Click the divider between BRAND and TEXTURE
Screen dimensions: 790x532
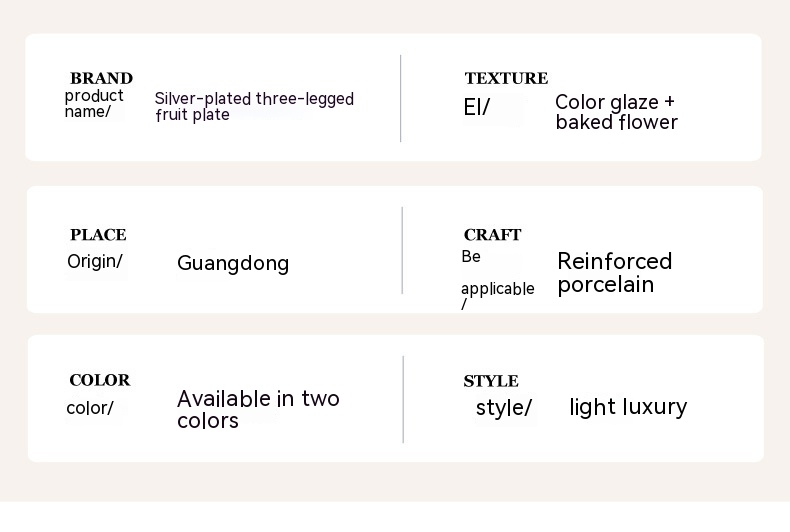coord(401,98)
